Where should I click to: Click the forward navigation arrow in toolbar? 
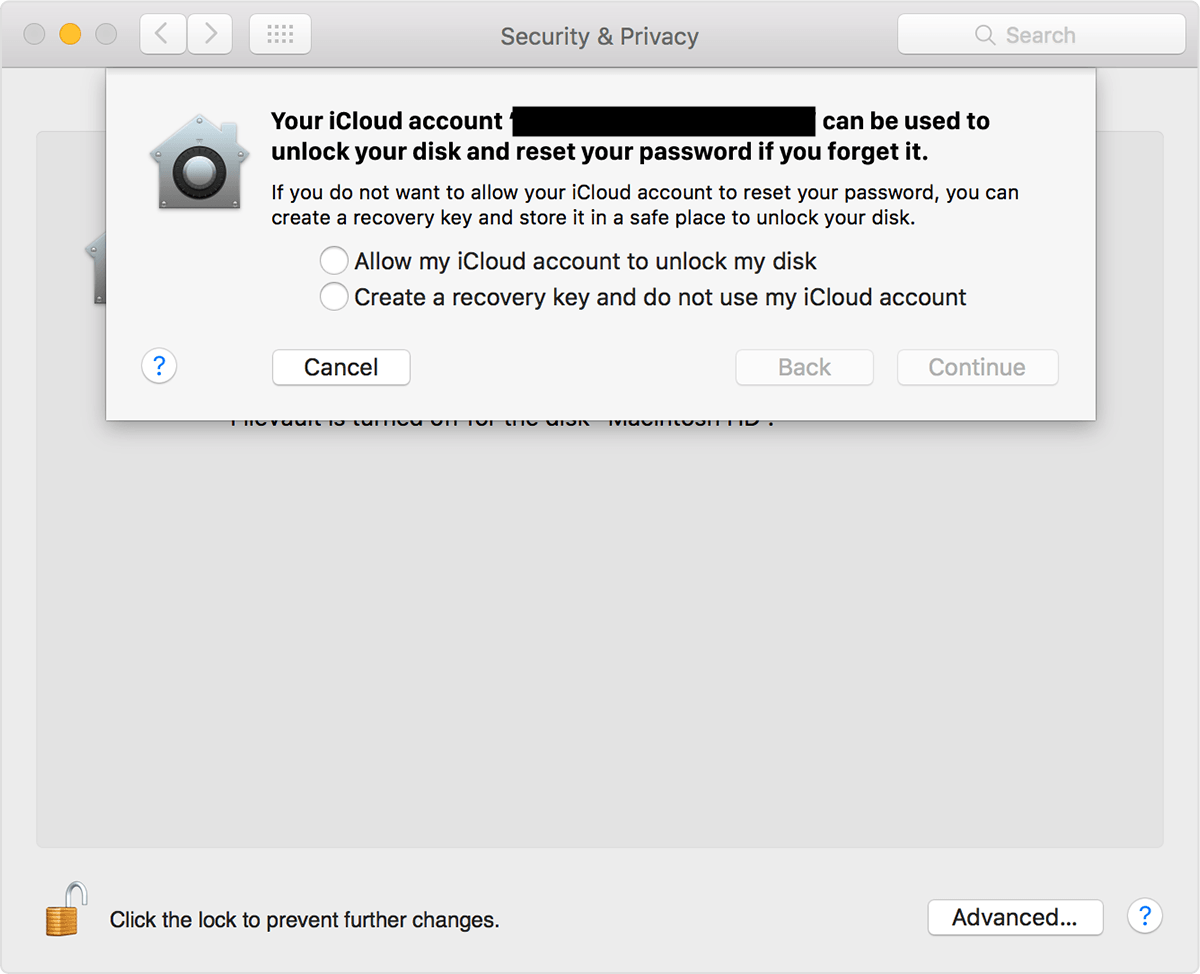click(x=210, y=35)
